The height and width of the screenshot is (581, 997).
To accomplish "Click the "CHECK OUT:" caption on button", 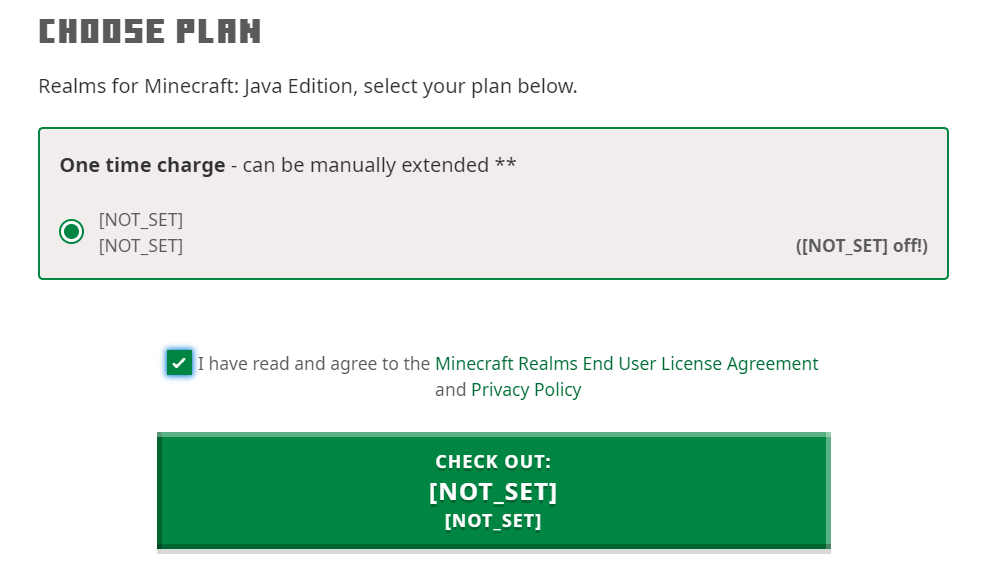I will pyautogui.click(x=493, y=462).
